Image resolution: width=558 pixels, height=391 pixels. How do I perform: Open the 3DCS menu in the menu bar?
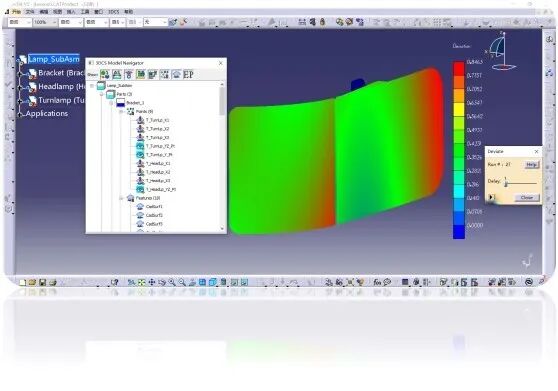(114, 12)
